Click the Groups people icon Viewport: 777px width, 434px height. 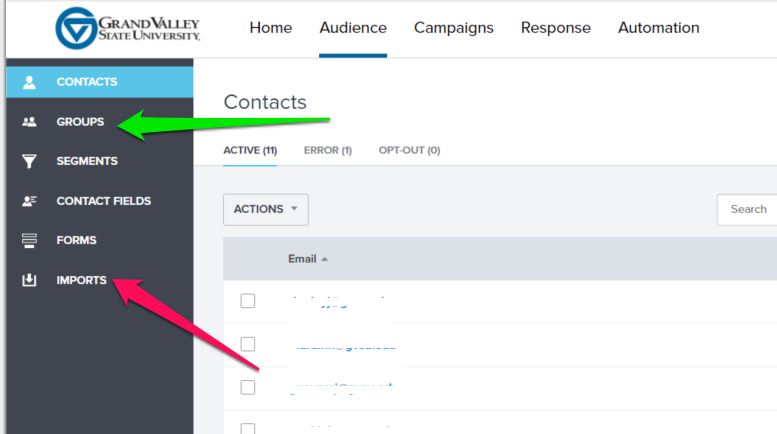[29, 122]
